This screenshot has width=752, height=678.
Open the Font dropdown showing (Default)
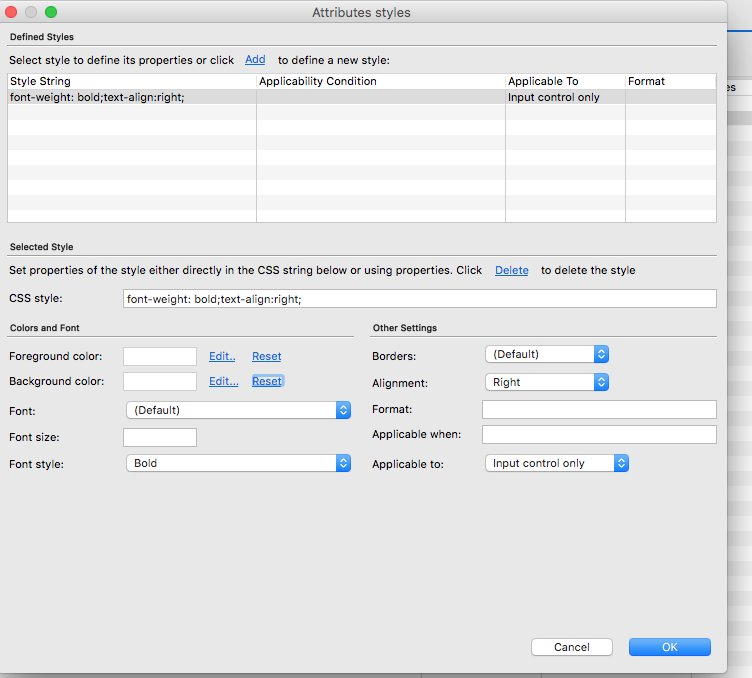pos(238,410)
